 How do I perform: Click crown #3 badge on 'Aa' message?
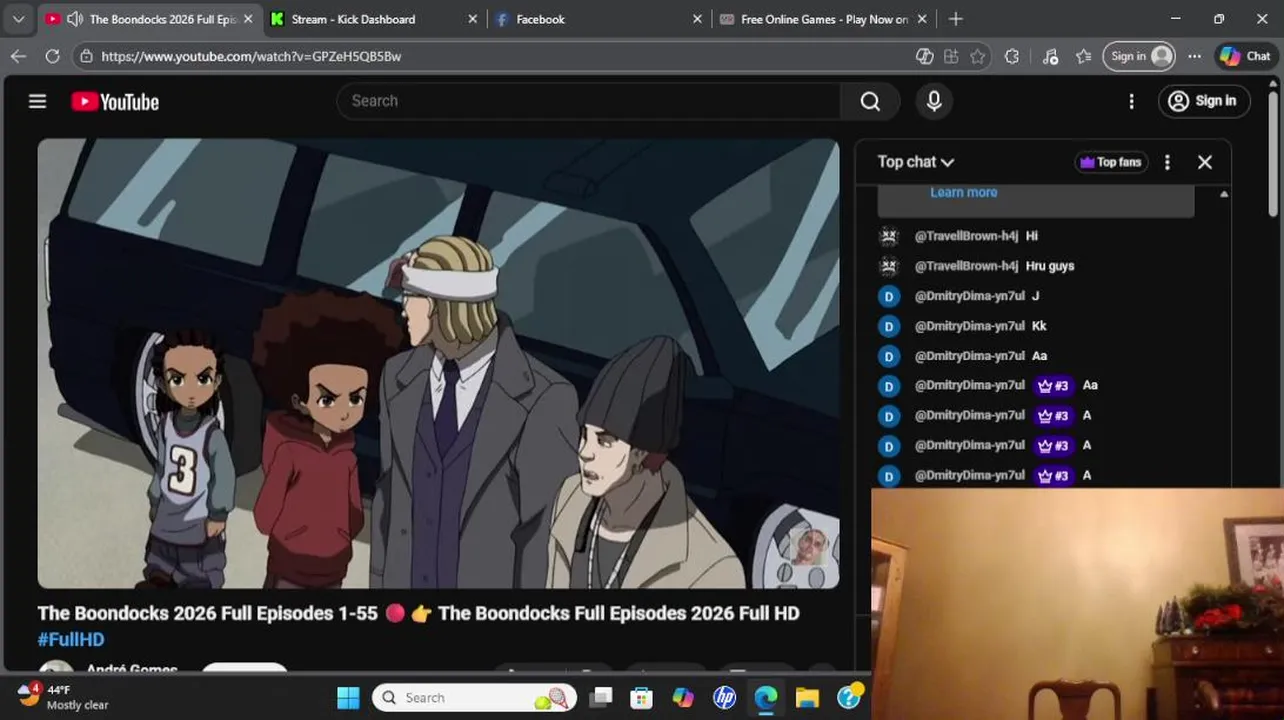[1053, 386]
